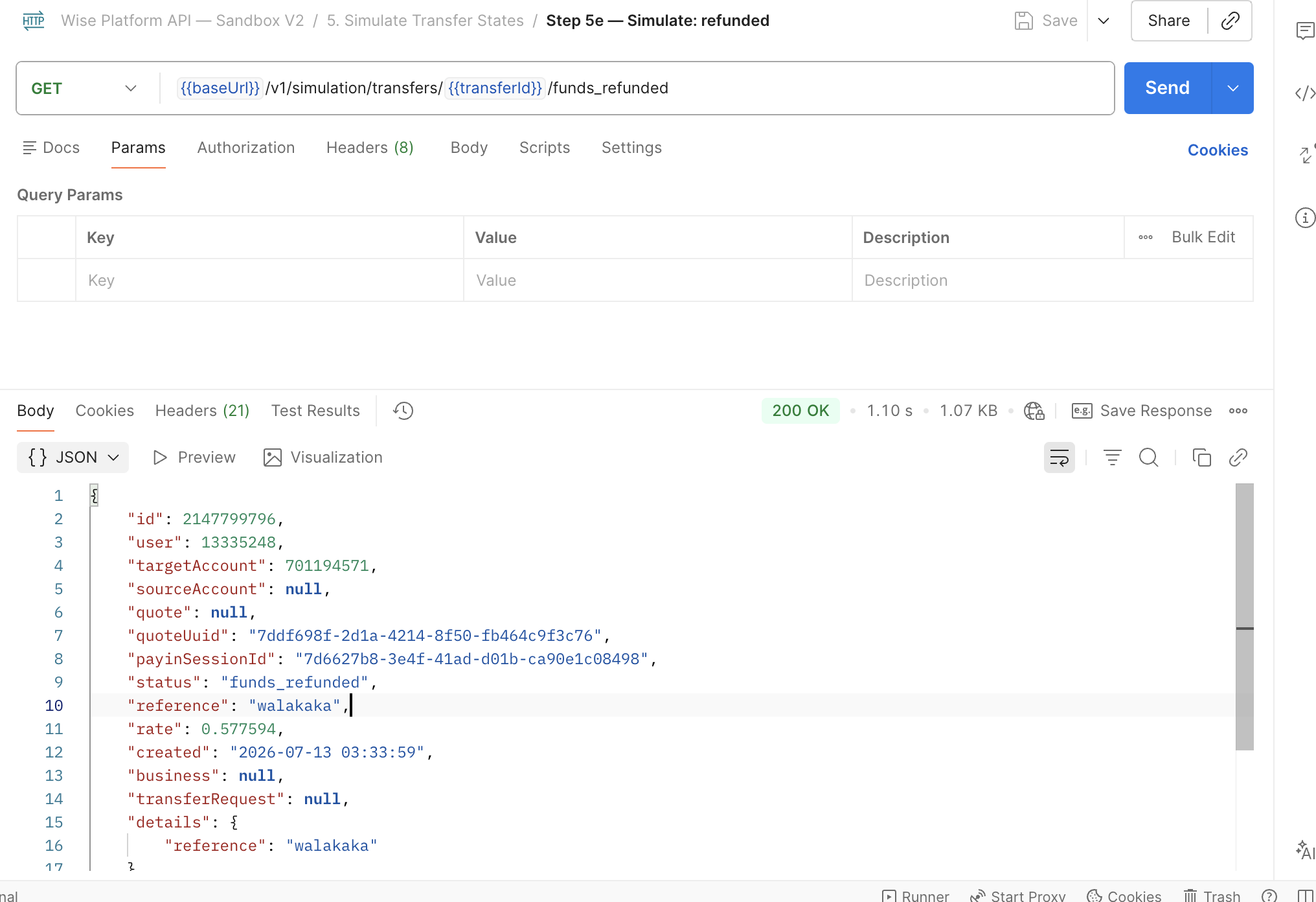Select the response Body tab
The height and width of the screenshot is (902, 1316).
coord(36,411)
